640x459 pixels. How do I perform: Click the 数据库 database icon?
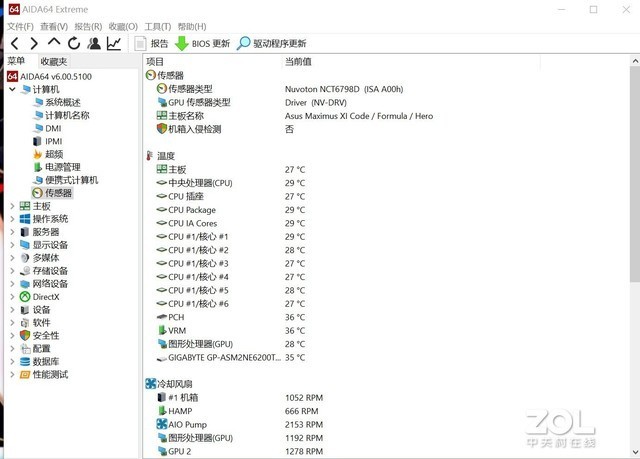25,361
